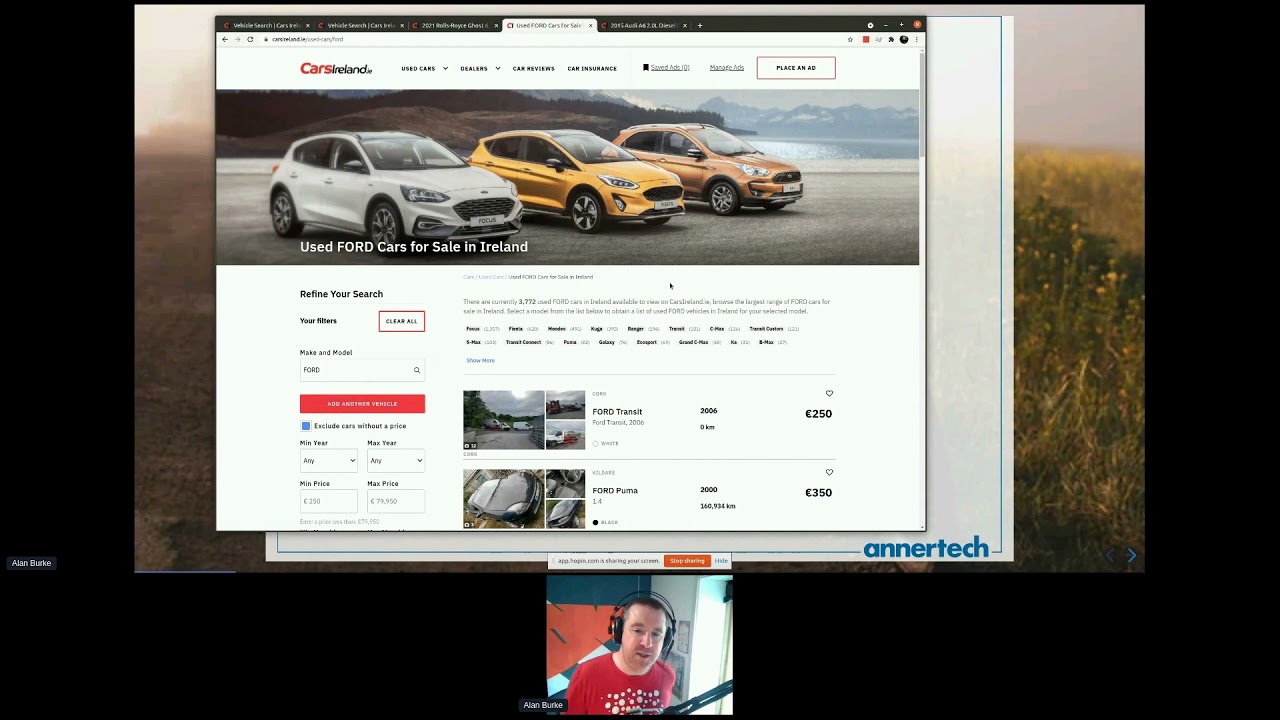Click the browser address bar
Viewport: 1280px width, 720px height.
[x=550, y=39]
